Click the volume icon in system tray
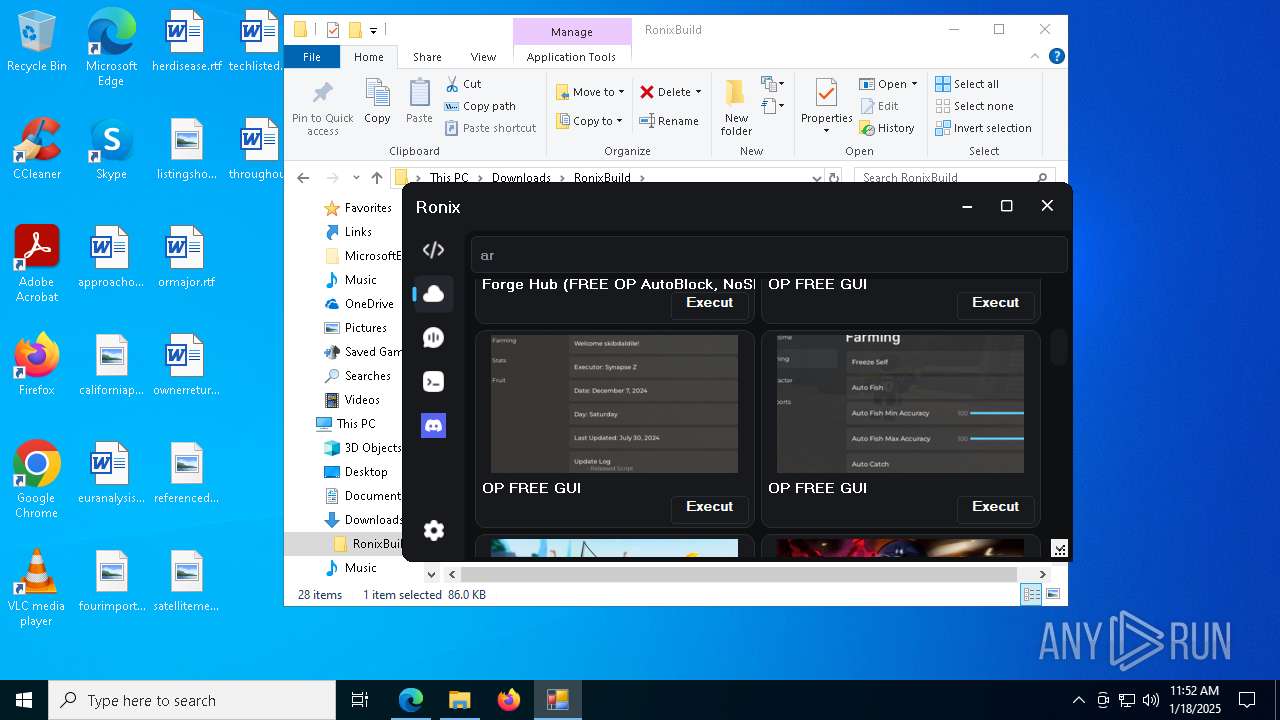The width and height of the screenshot is (1280, 720). [x=1151, y=700]
